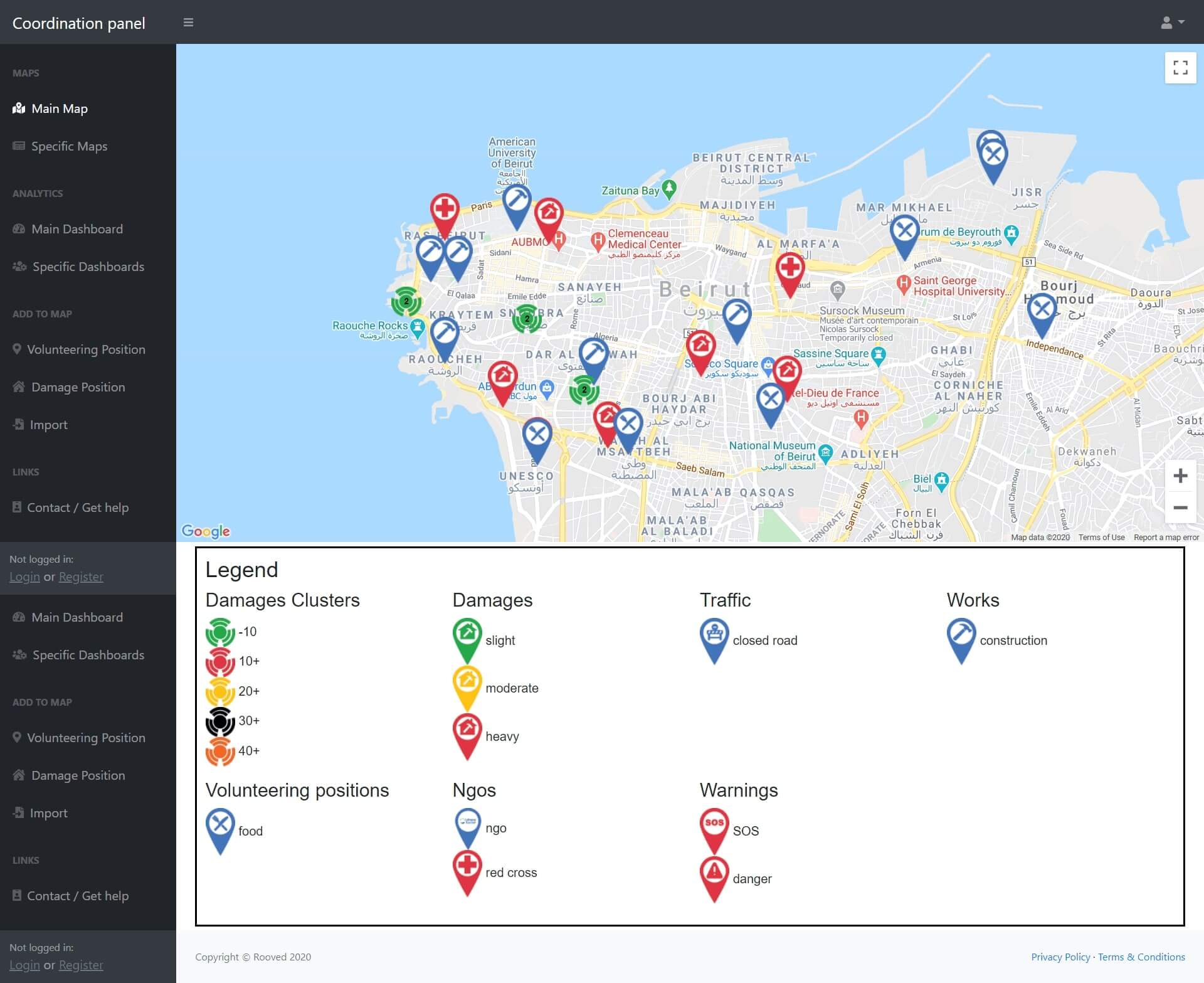Zoom in on the map
The image size is (1204, 983).
1180,476
